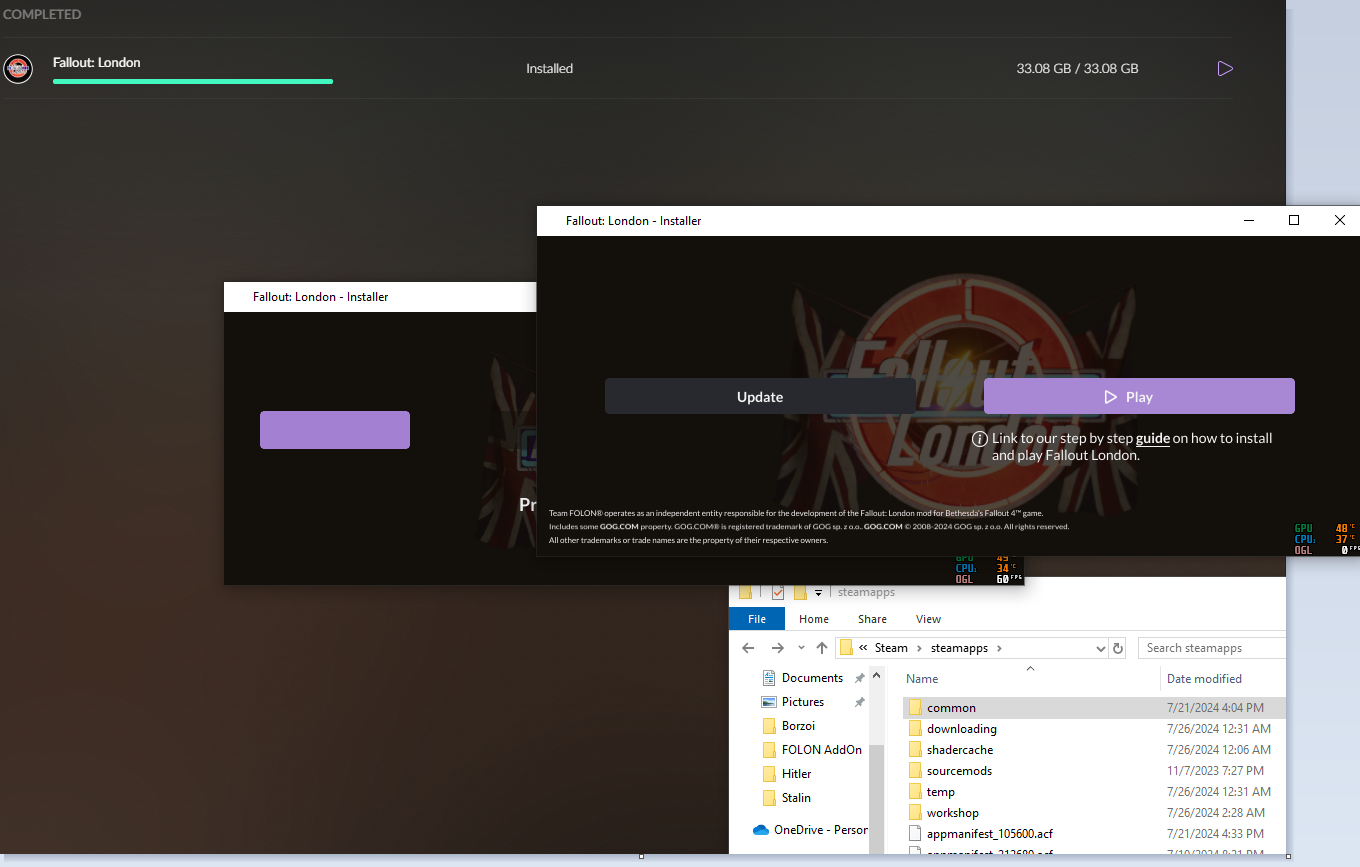Open the OneDrive - Personal item in the navigation pane
The width and height of the screenshot is (1360, 867).
click(x=820, y=830)
